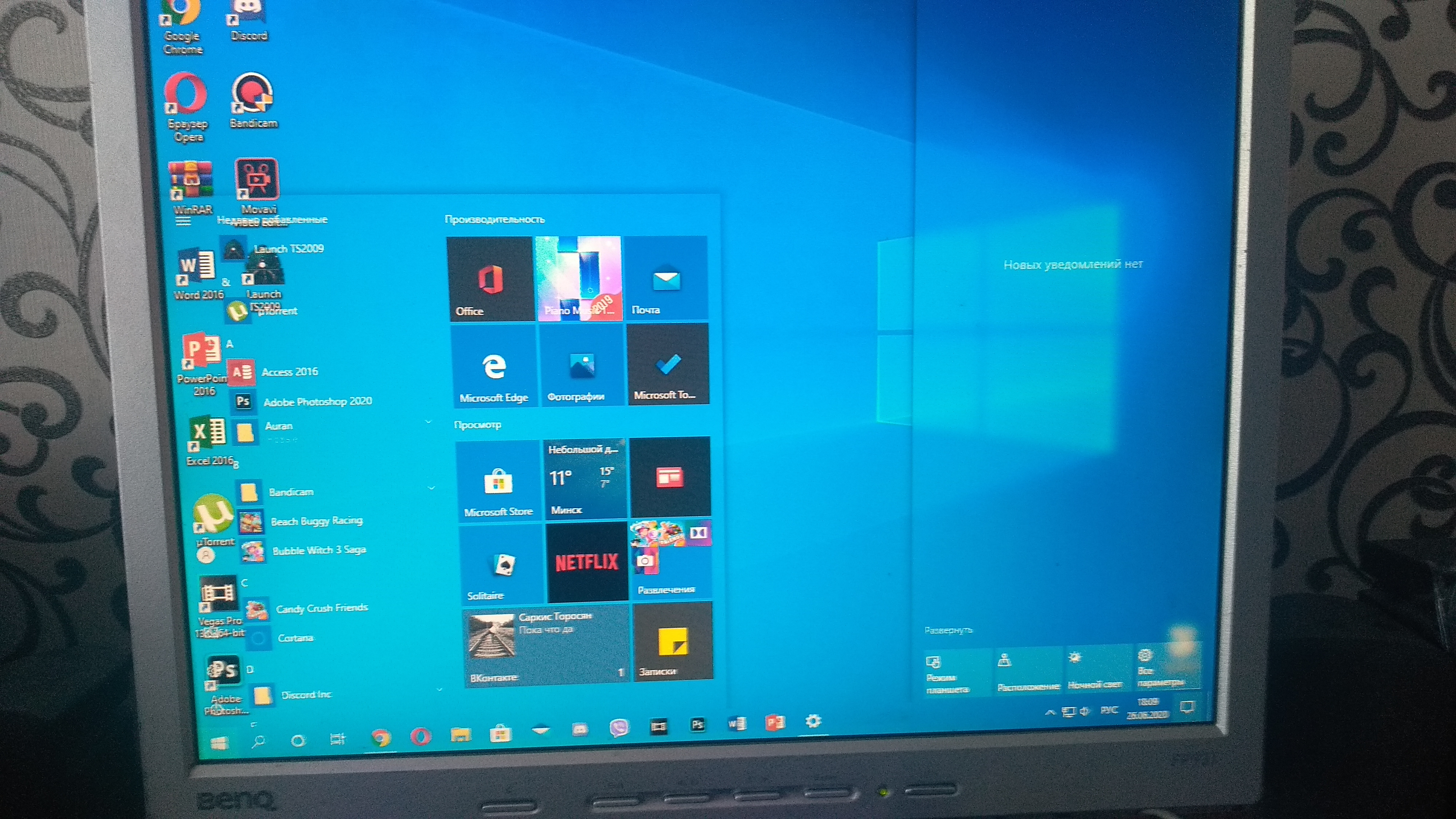
Task: Open Task View on taskbar
Action: [x=337, y=739]
